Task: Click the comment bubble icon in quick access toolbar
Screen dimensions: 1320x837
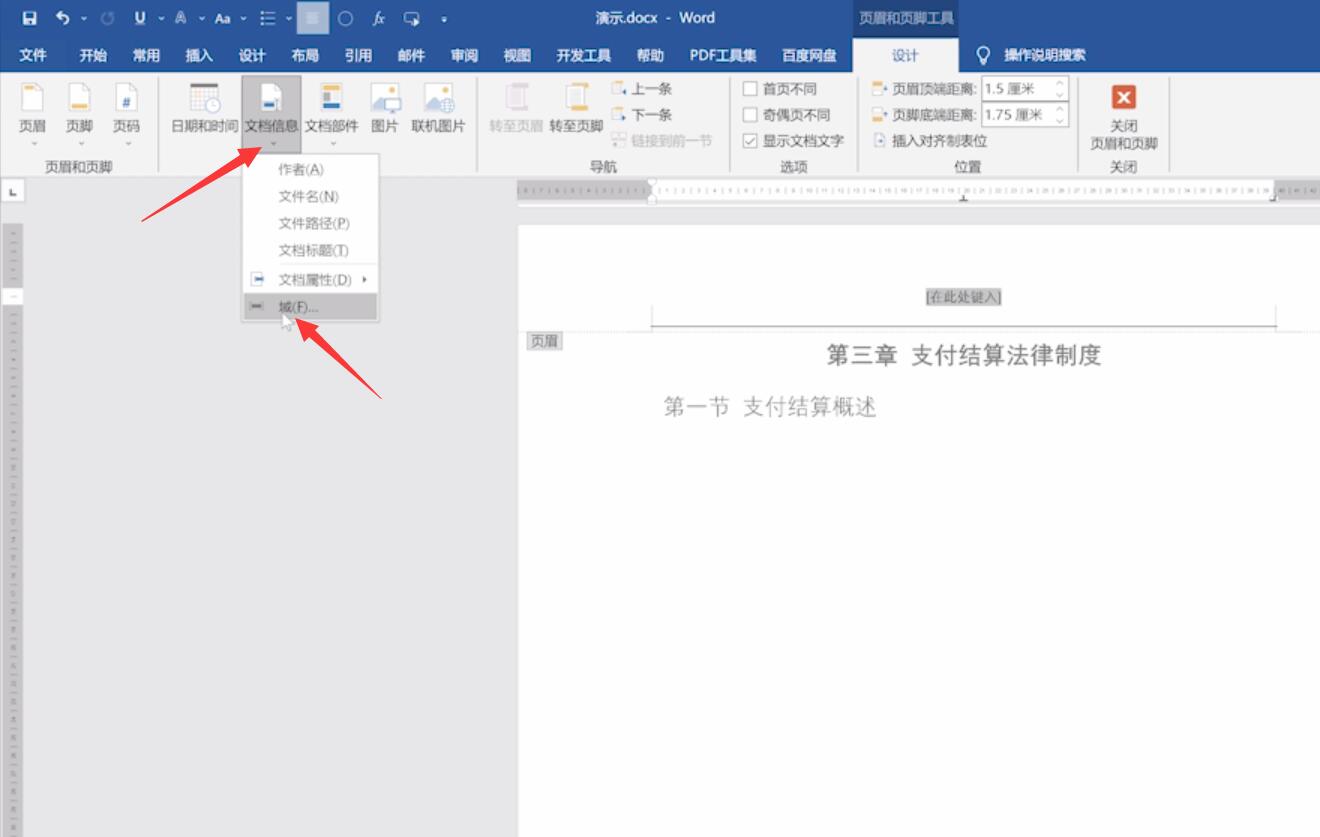Action: pyautogui.click(x=412, y=18)
